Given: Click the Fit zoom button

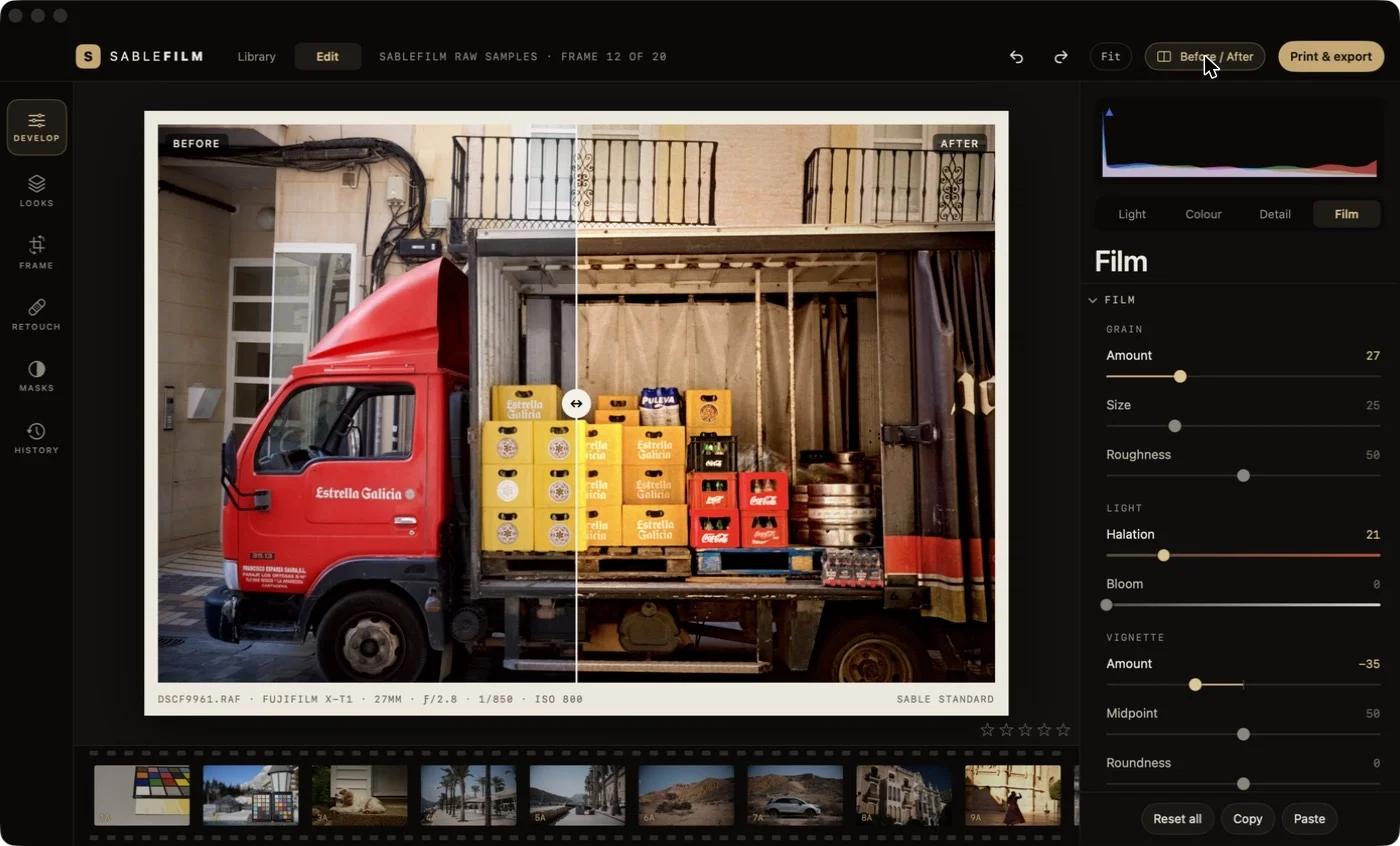Looking at the screenshot, I should [1110, 57].
